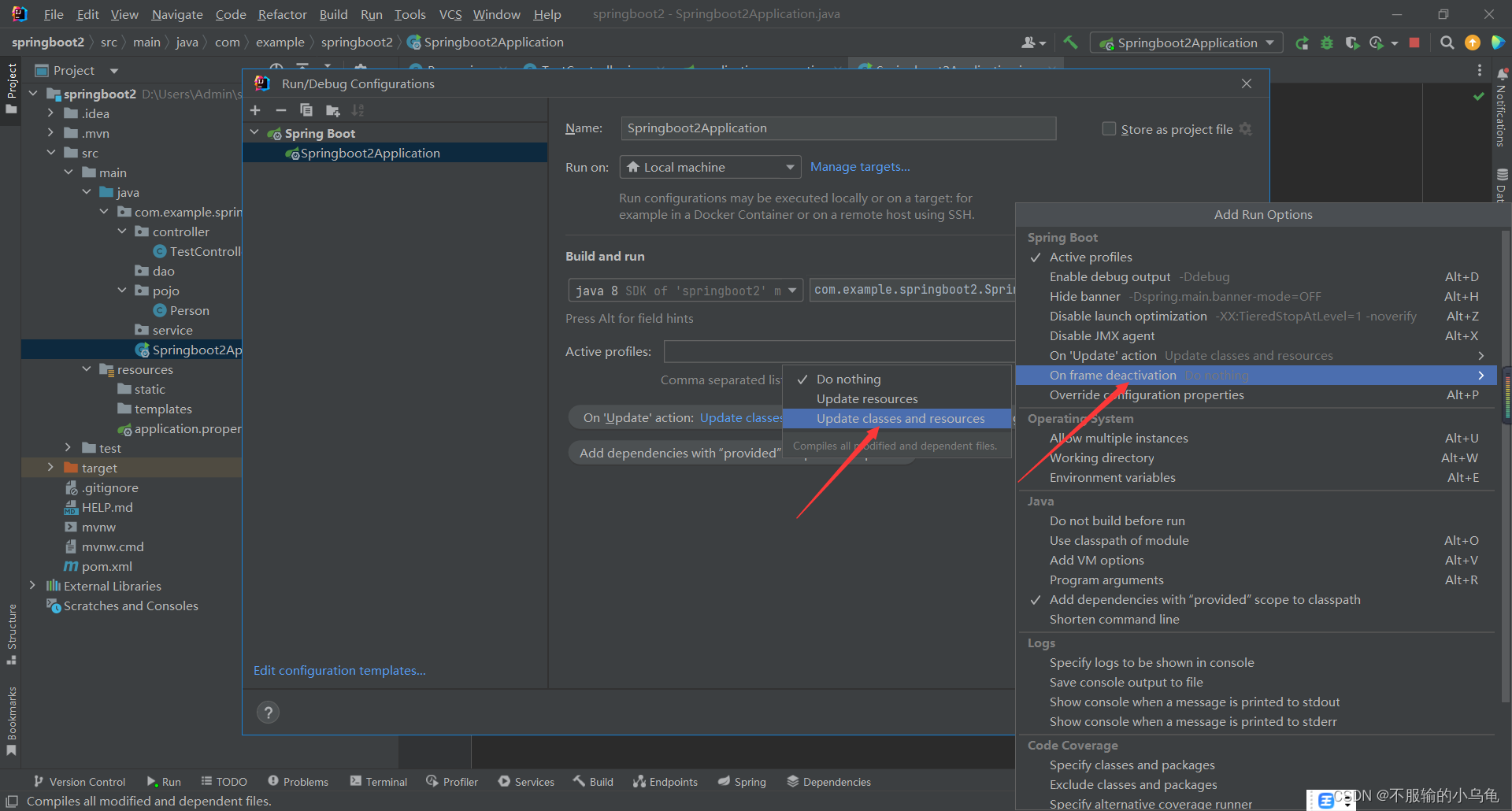
Task: Open the user account icon in toolbar
Action: point(1032,43)
